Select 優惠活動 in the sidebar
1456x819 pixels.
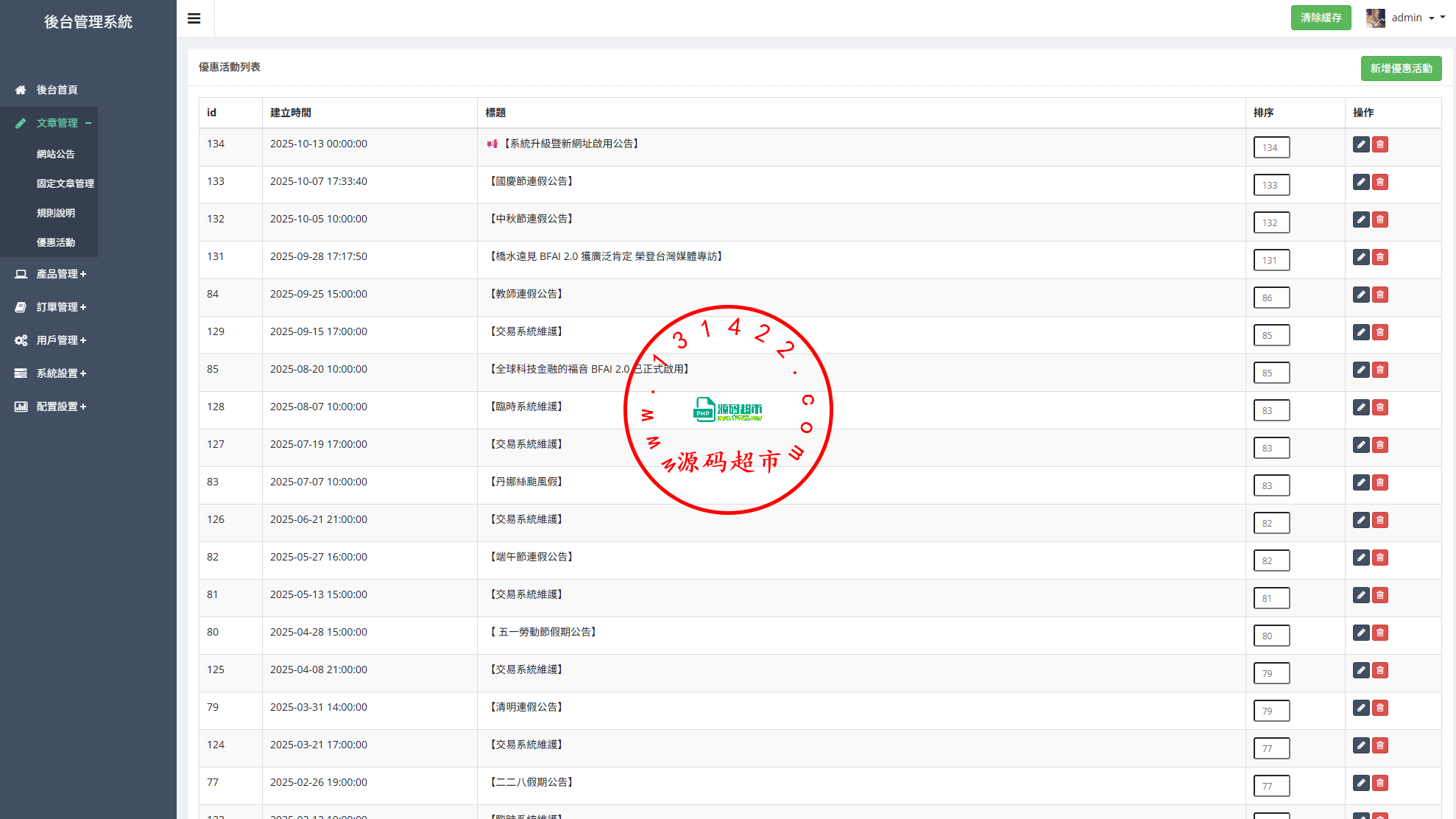tap(56, 242)
